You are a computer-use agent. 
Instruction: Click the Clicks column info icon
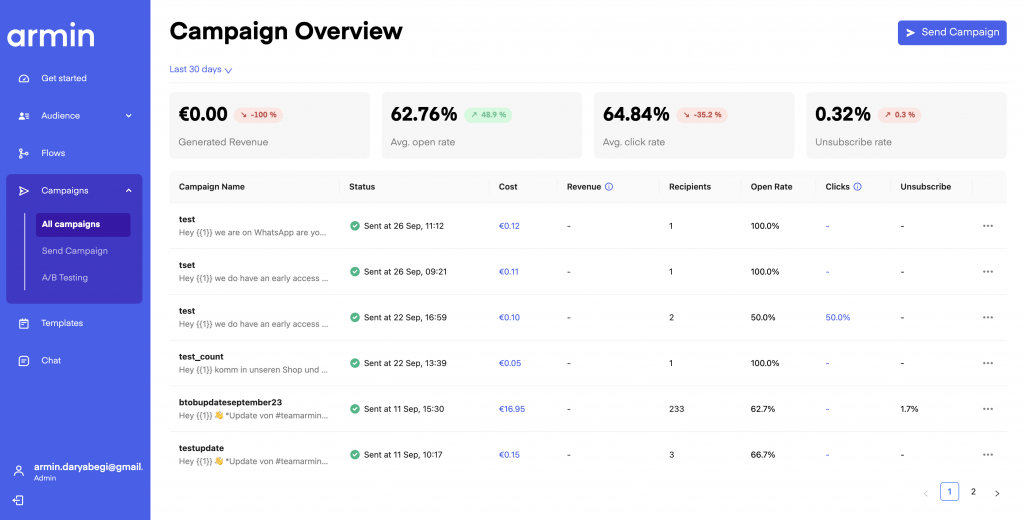pos(857,187)
